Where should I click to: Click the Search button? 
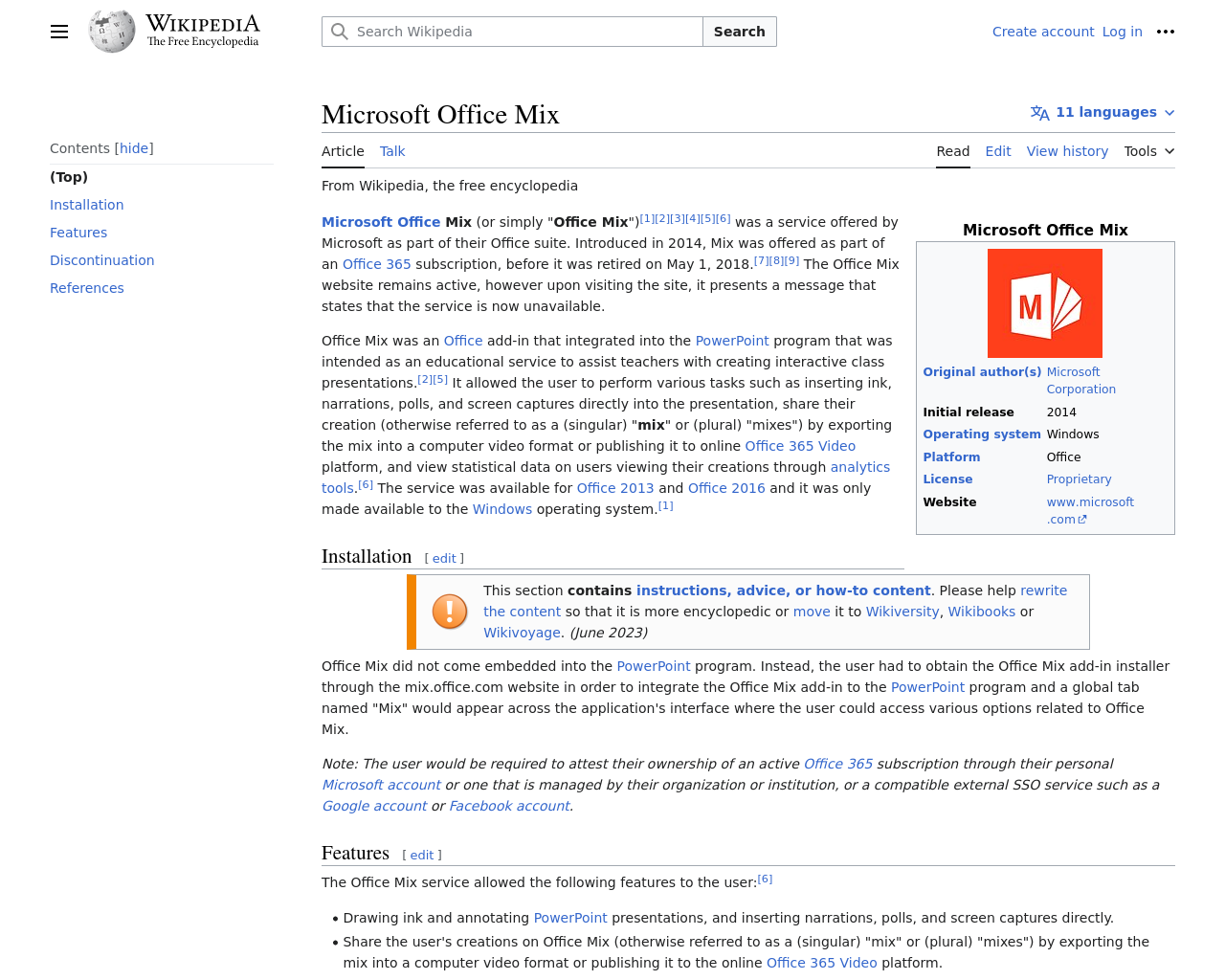click(x=739, y=32)
